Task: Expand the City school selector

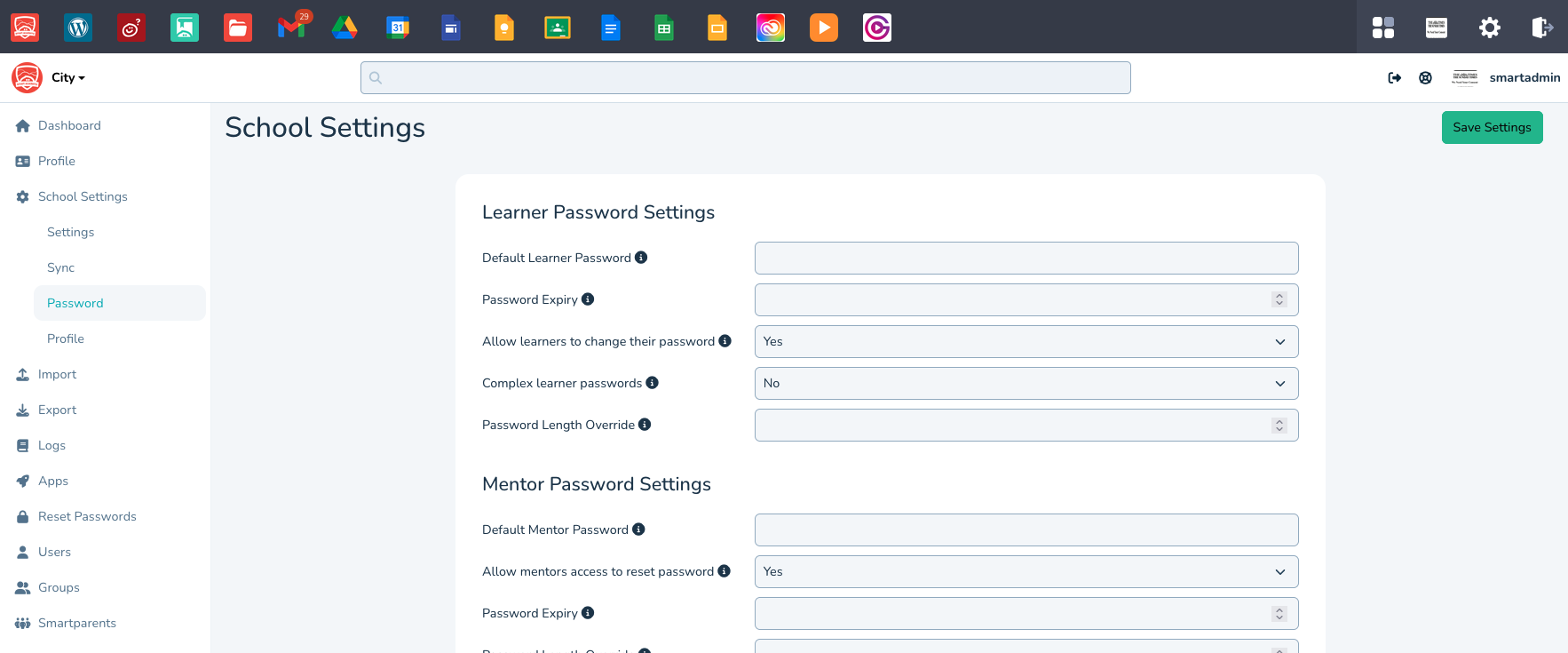Action: (68, 78)
